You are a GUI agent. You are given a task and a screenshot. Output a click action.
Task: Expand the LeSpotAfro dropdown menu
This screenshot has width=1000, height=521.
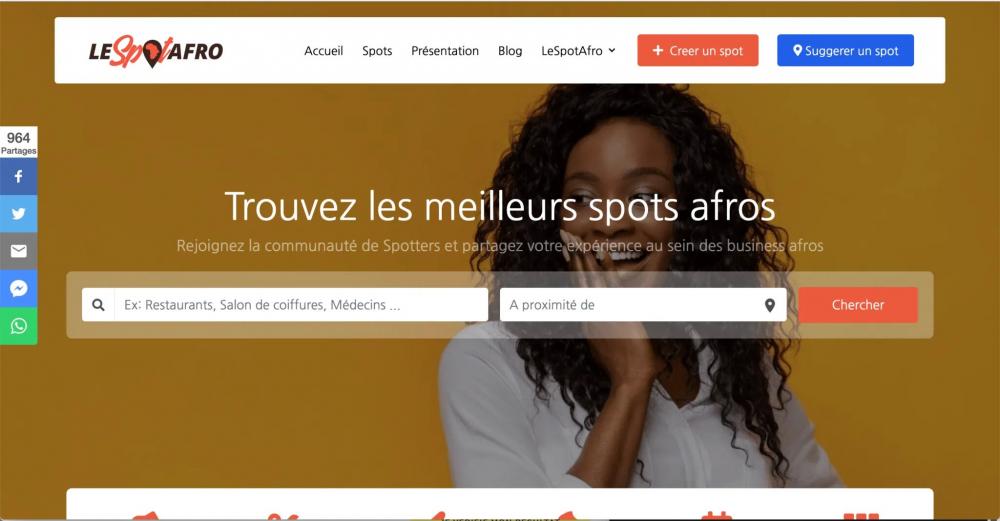(578, 51)
